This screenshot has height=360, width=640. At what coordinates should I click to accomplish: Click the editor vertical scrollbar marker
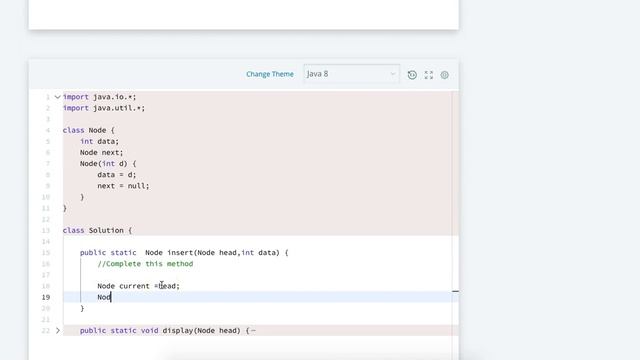pos(456,291)
